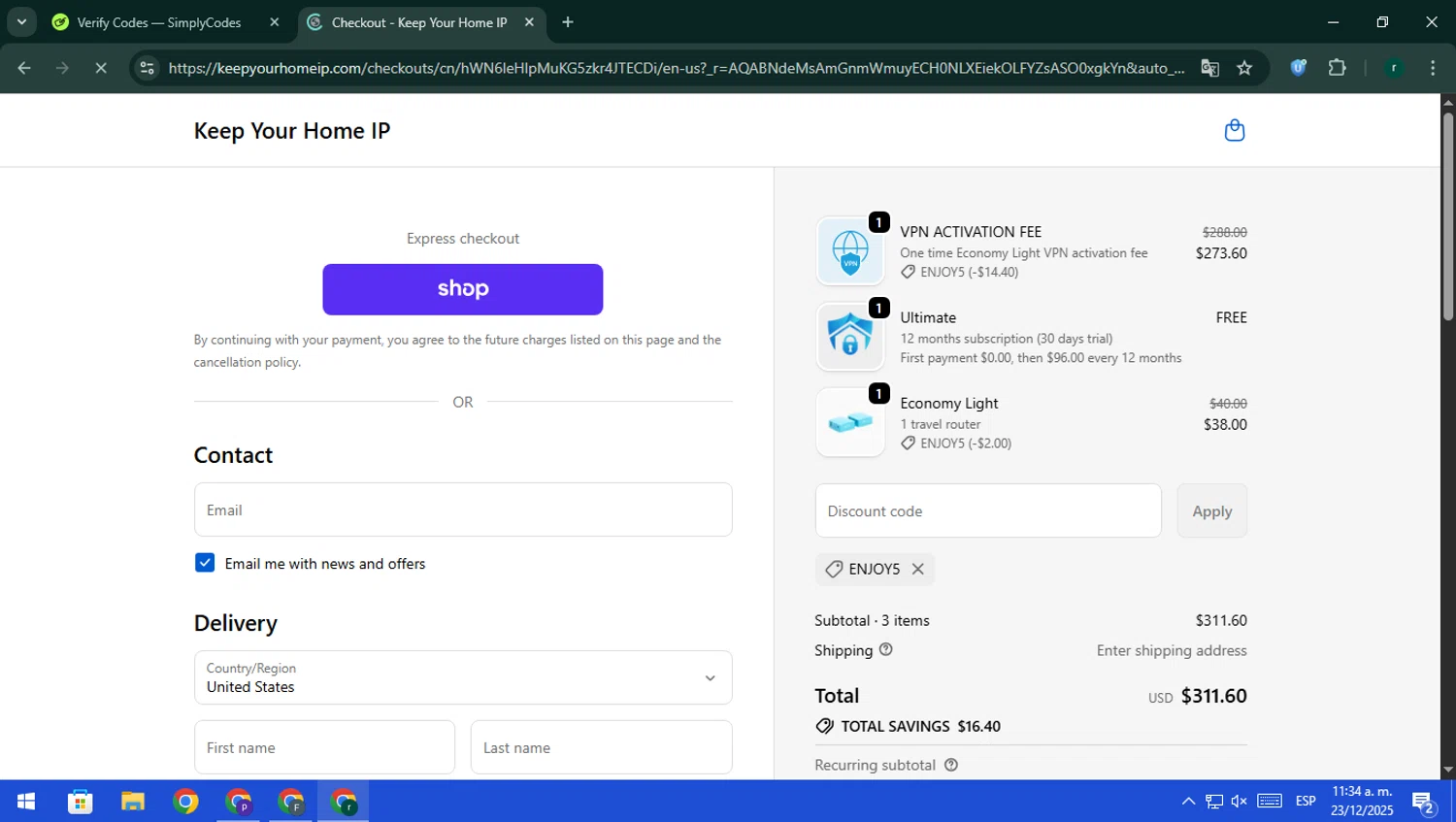Image resolution: width=1456 pixels, height=822 pixels.
Task: Open the Bitwarden shield extension icon
Action: [x=1298, y=68]
